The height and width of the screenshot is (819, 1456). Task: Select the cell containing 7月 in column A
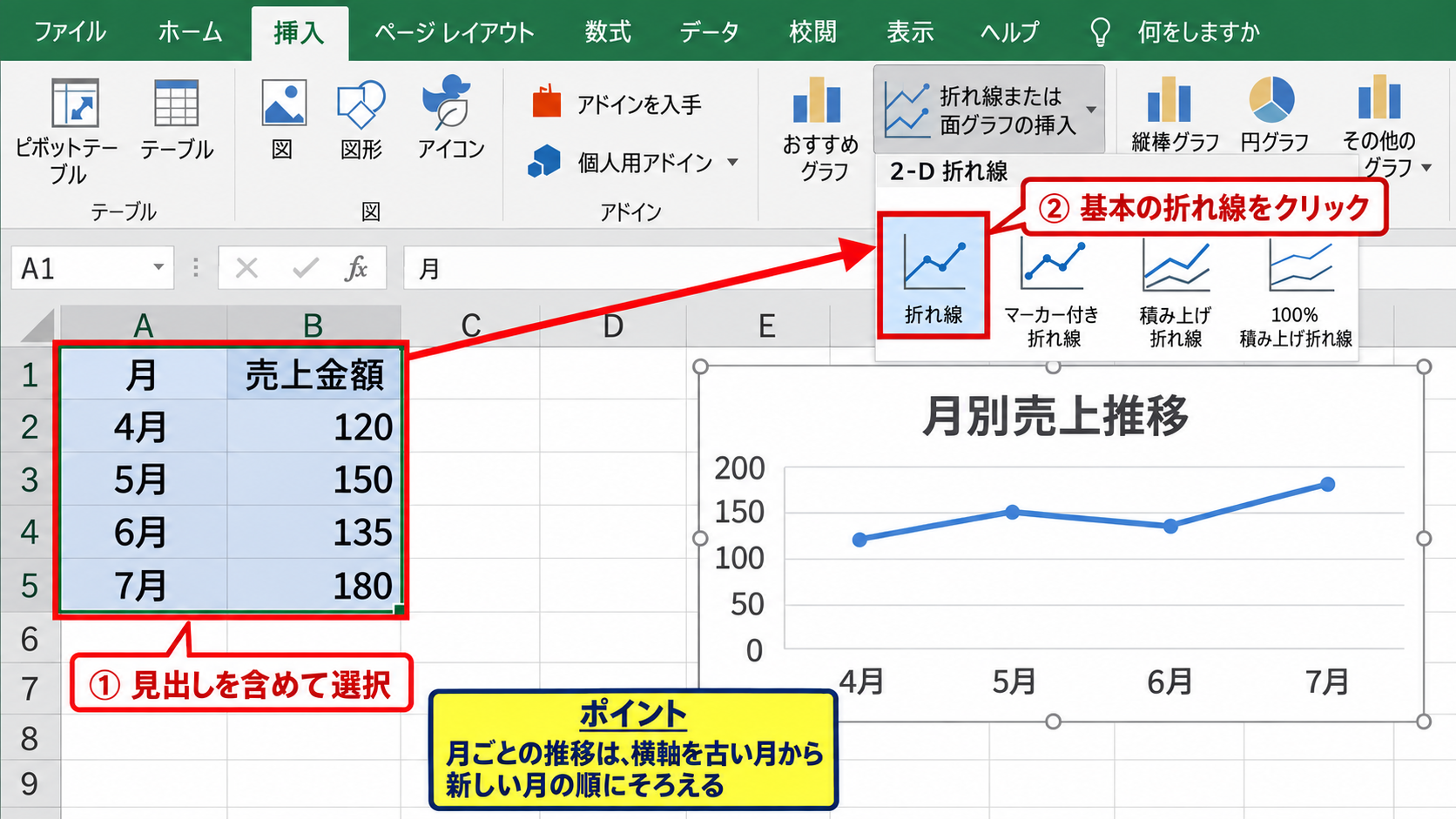click(x=144, y=586)
